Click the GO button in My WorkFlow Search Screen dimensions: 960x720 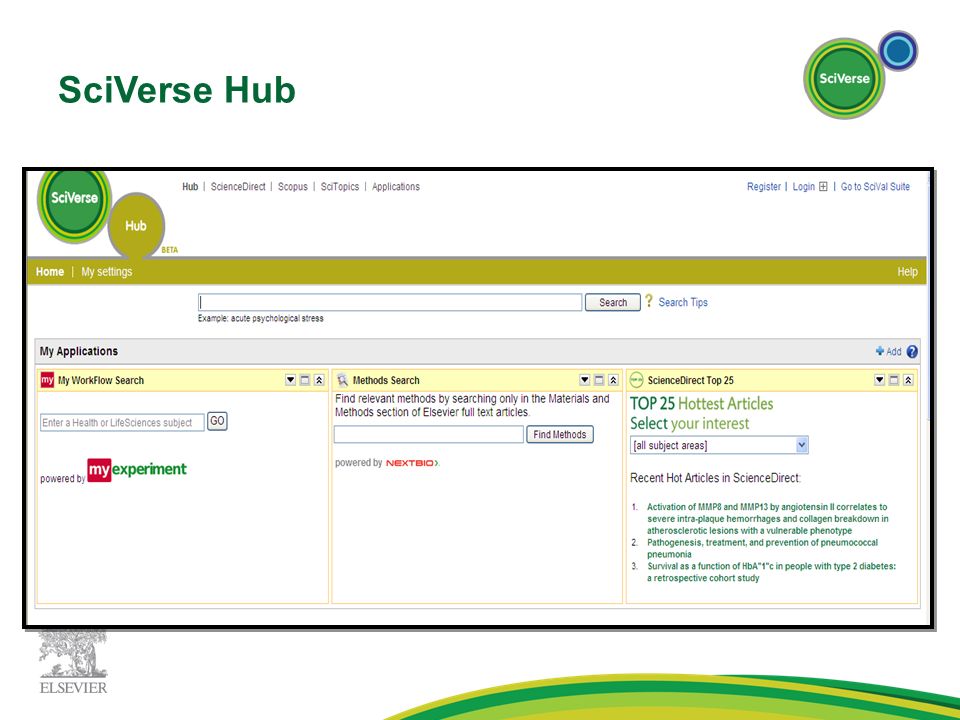tap(217, 421)
